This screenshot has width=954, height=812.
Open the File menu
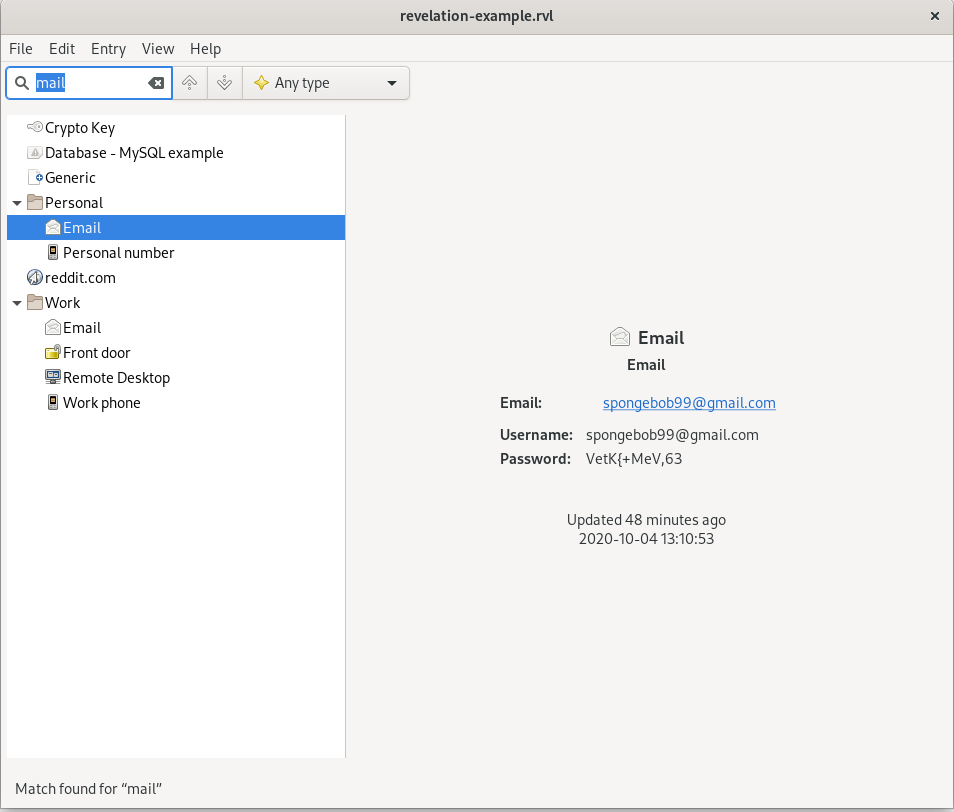pyautogui.click(x=21, y=49)
